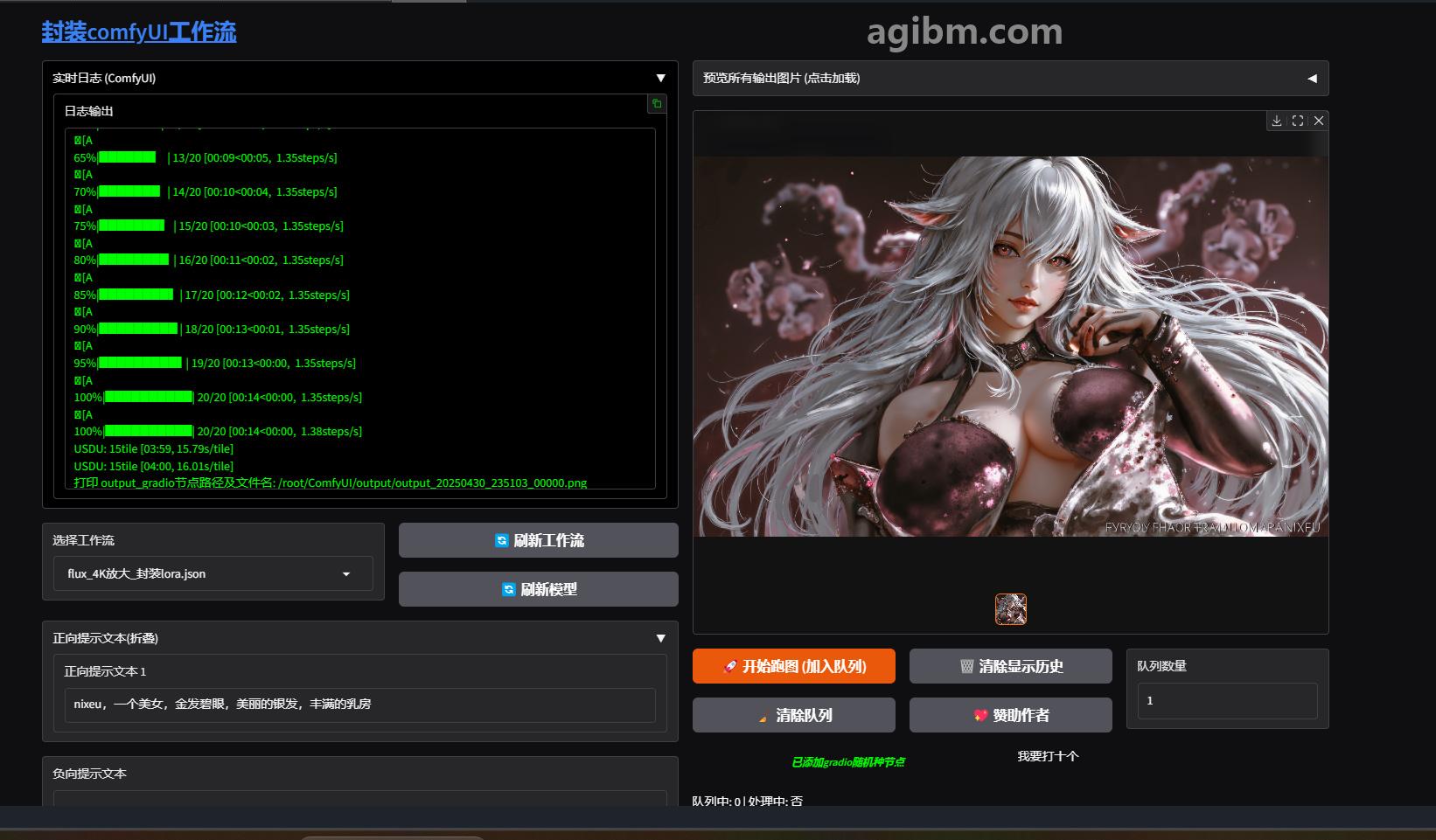Focus the 正向提示文本 1 input field
Image resolution: width=1436 pixels, height=840 pixels.
pos(360,705)
